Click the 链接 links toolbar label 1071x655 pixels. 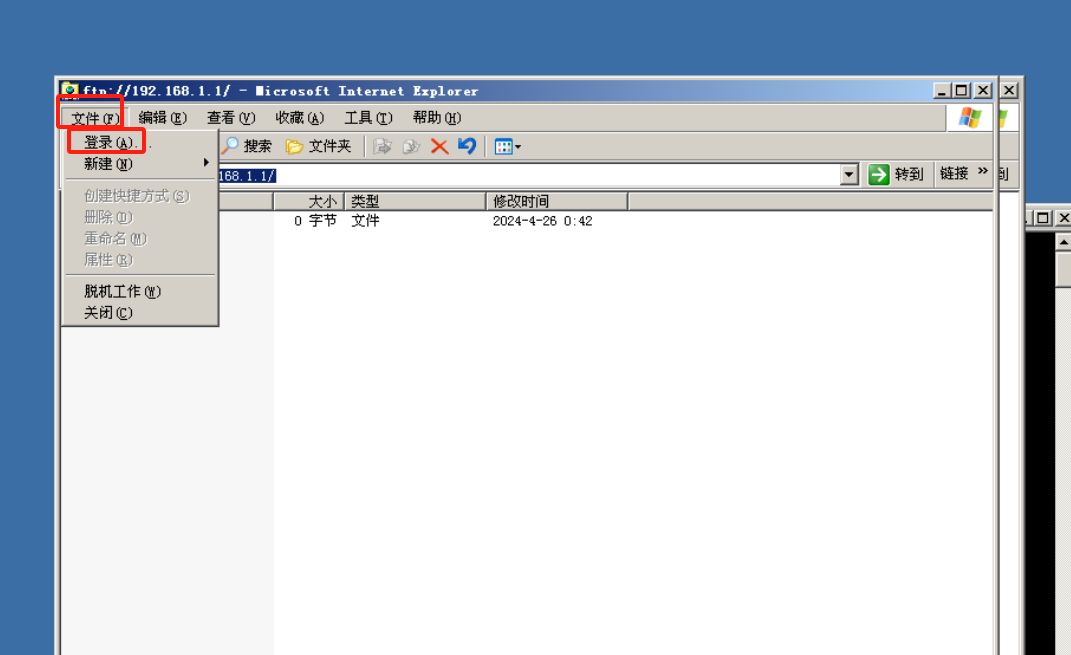point(954,173)
